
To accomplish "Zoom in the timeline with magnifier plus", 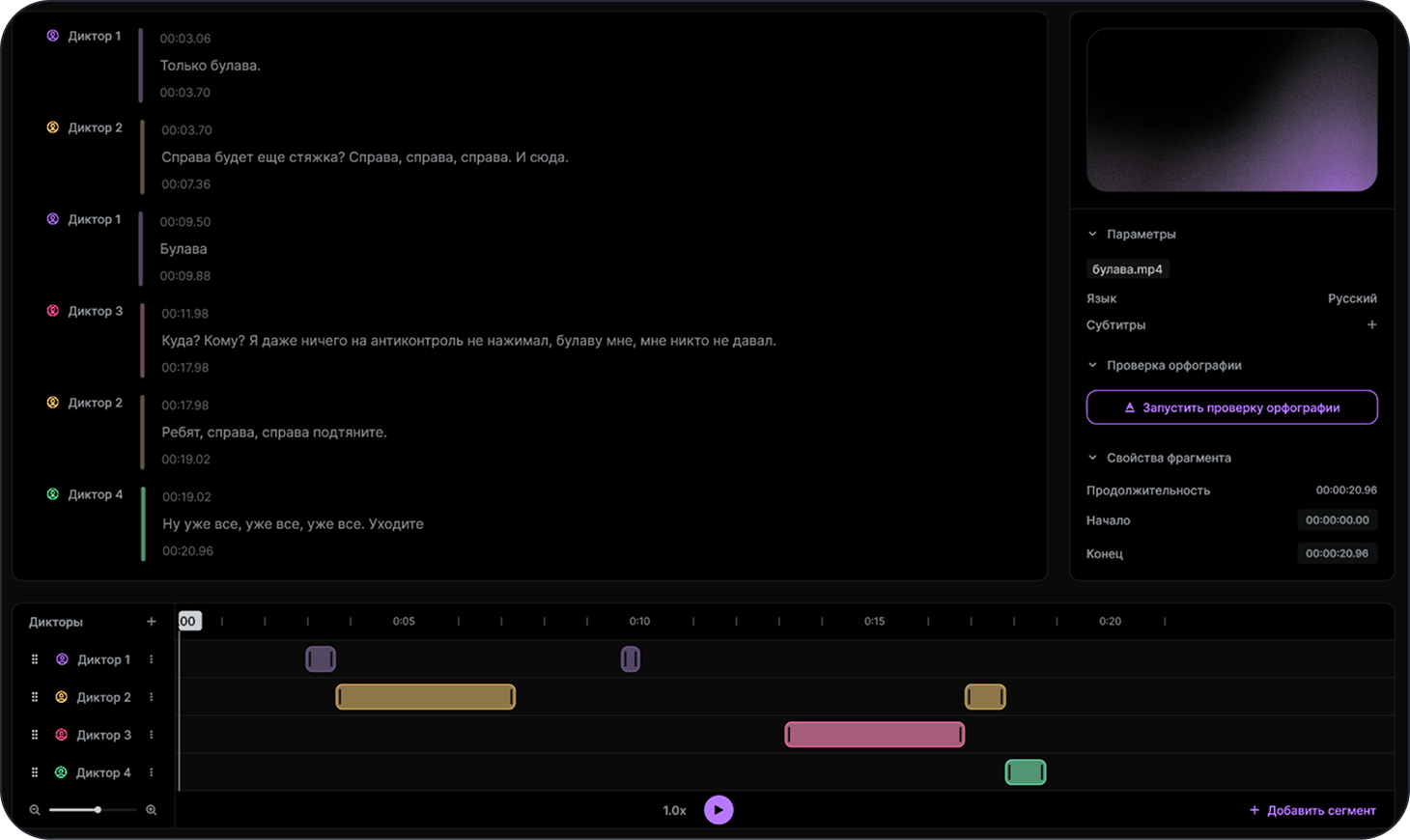I will 152,810.
